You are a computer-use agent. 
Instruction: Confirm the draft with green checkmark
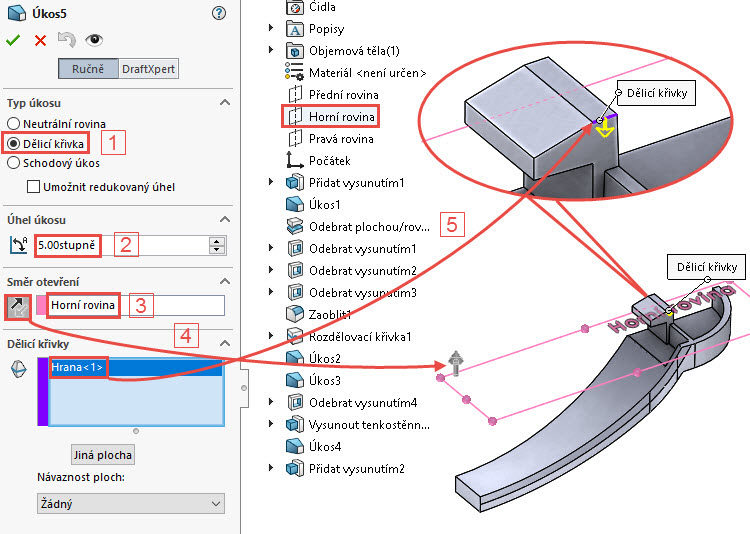[x=13, y=40]
